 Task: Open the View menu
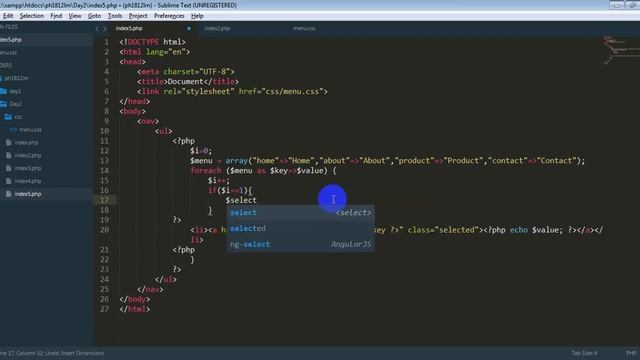click(75, 16)
